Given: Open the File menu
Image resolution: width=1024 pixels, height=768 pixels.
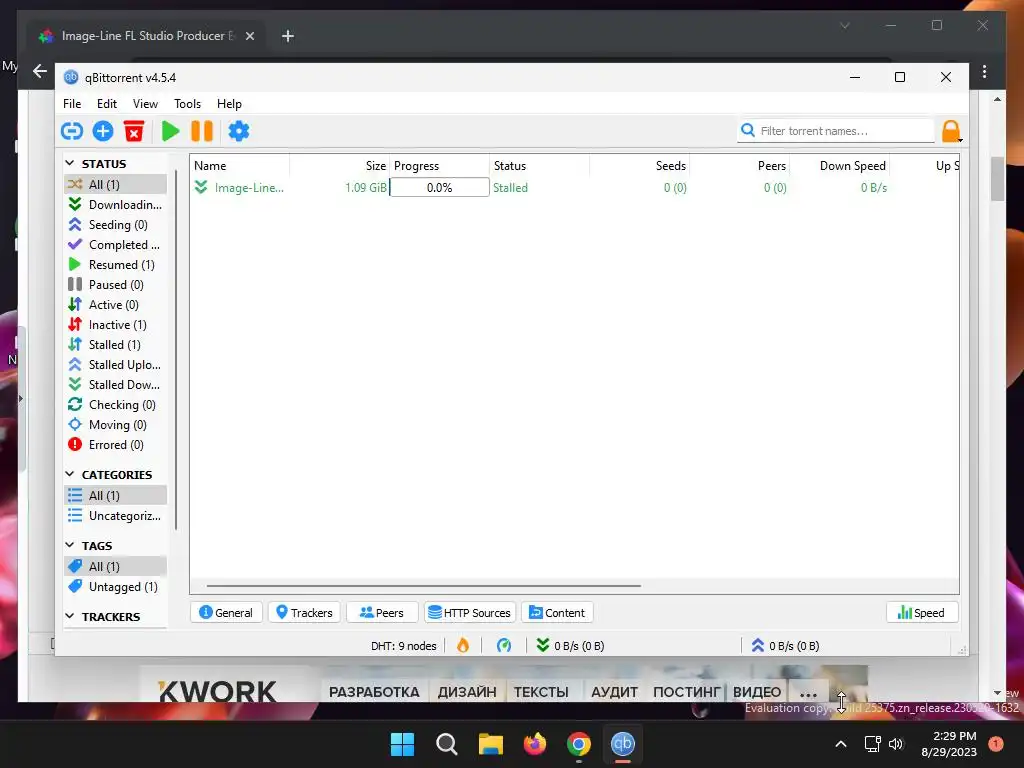Looking at the screenshot, I should click(72, 104).
